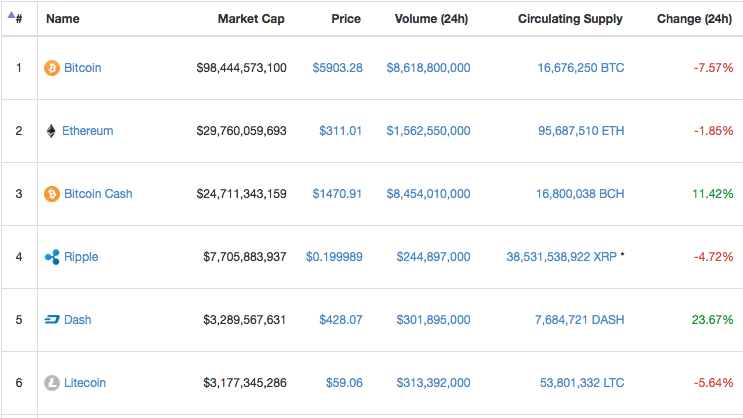The image size is (743, 418).
Task: Sort table by Price column
Action: pos(346,19)
